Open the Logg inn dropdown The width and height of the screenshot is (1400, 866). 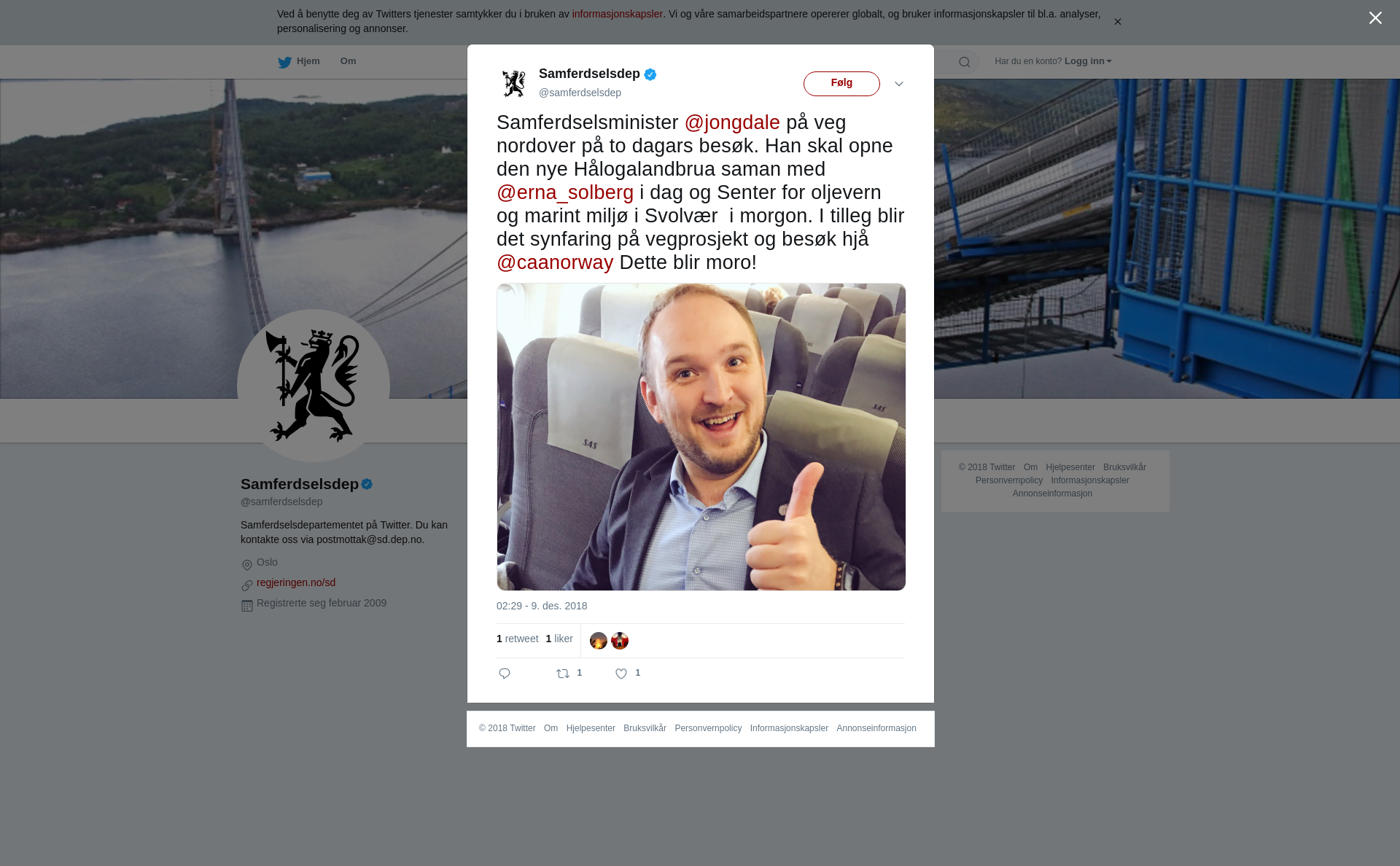pyautogui.click(x=1088, y=61)
